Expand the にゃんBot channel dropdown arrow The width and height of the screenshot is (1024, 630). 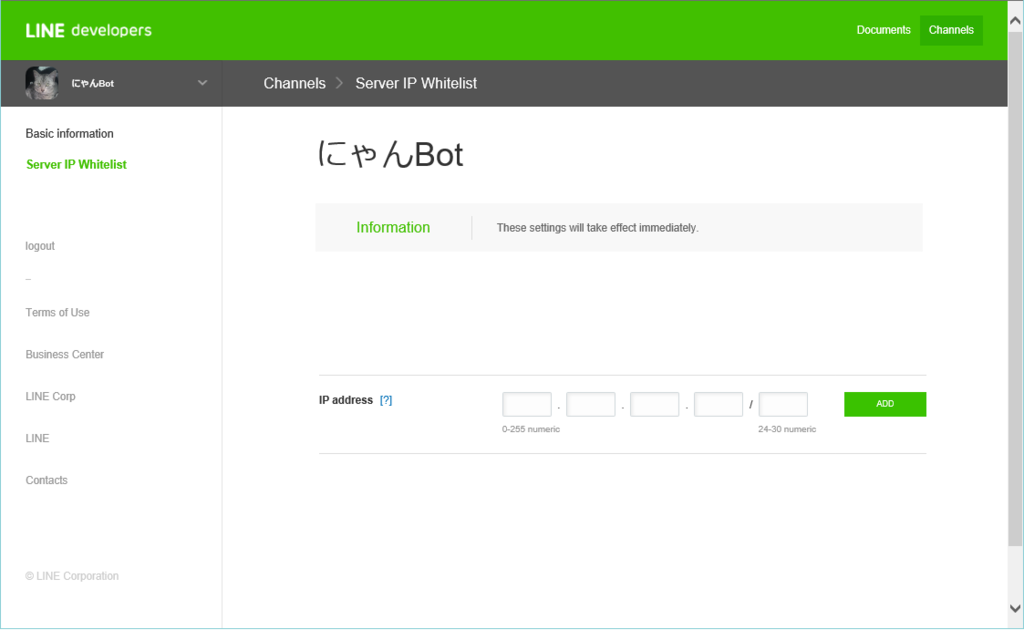pos(202,83)
